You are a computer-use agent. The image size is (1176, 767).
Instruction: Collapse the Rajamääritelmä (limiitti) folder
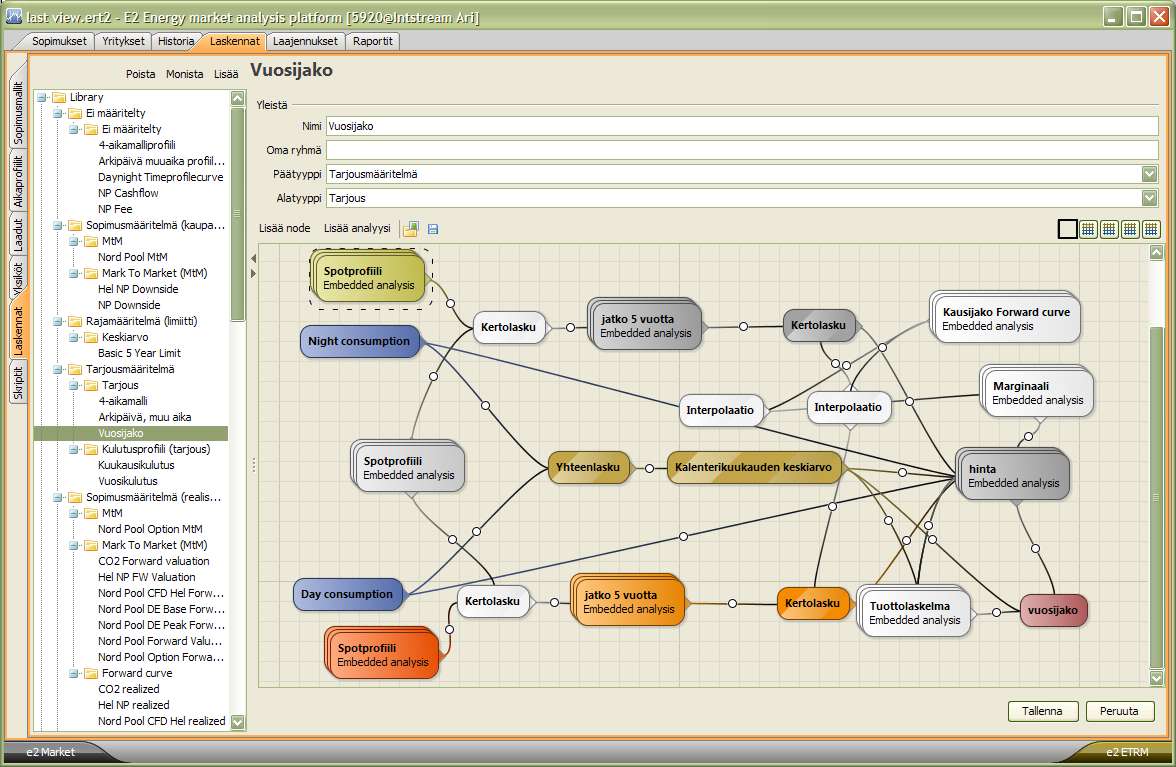click(x=58, y=322)
